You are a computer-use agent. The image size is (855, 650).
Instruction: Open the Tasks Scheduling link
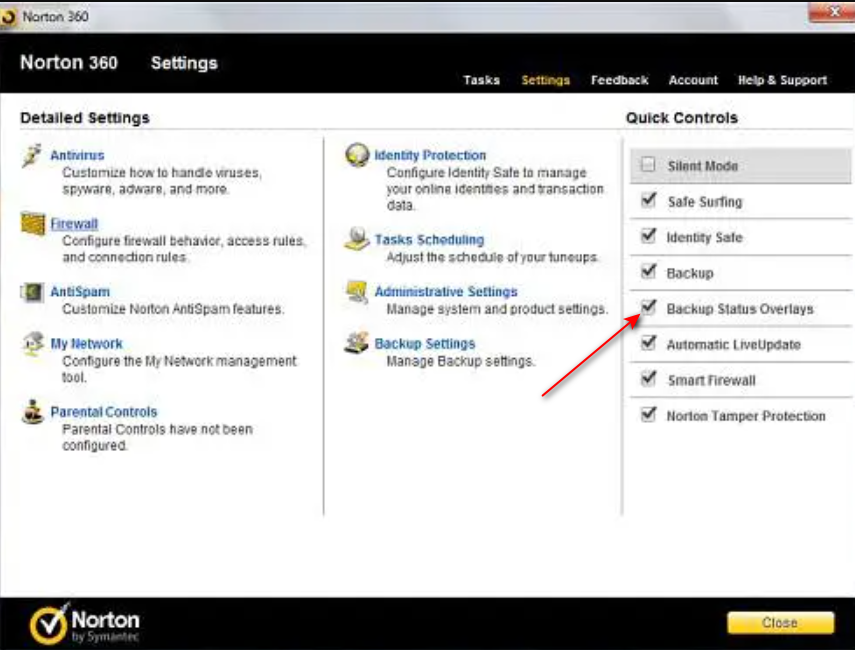429,239
